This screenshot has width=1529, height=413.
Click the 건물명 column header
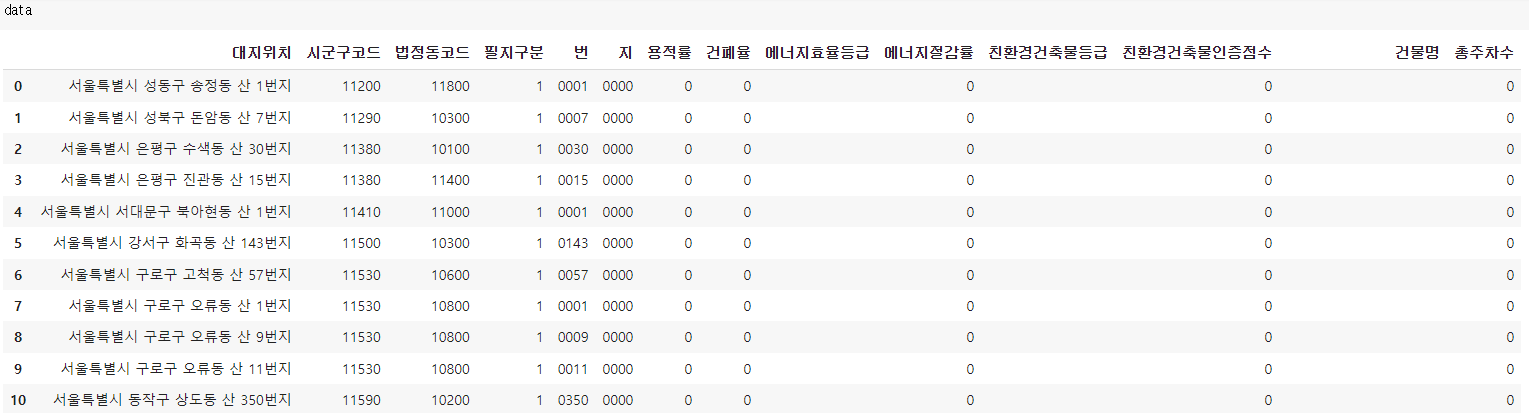click(x=1417, y=52)
